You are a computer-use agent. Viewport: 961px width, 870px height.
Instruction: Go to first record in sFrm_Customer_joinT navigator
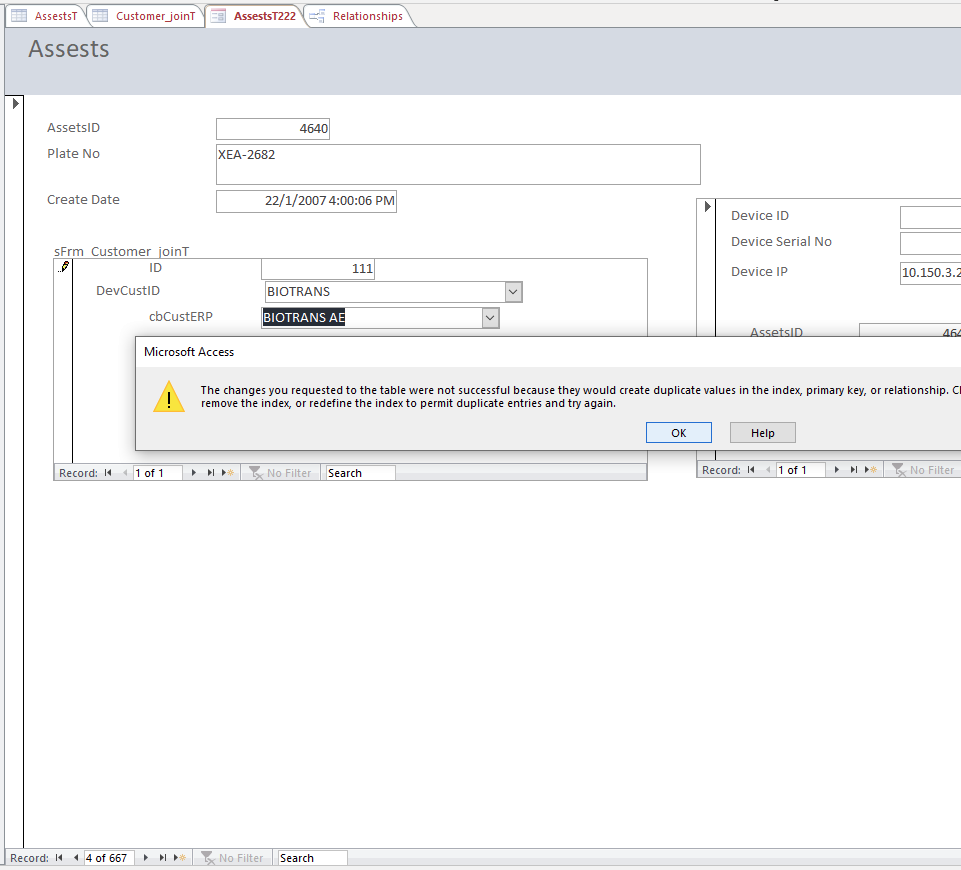pos(108,472)
